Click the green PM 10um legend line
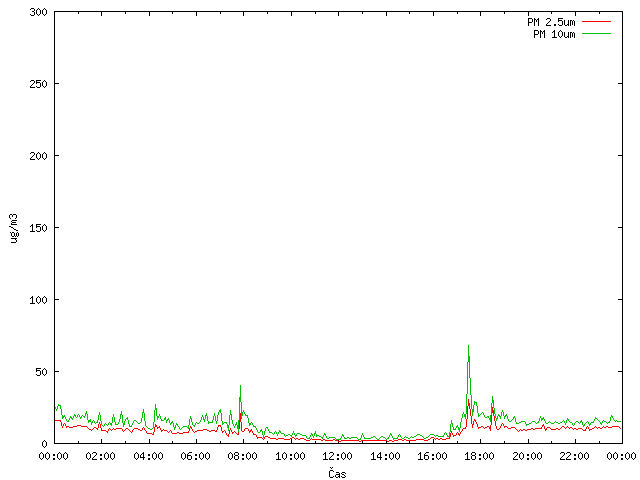The width and height of the screenshot is (640, 480). [x=596, y=33]
